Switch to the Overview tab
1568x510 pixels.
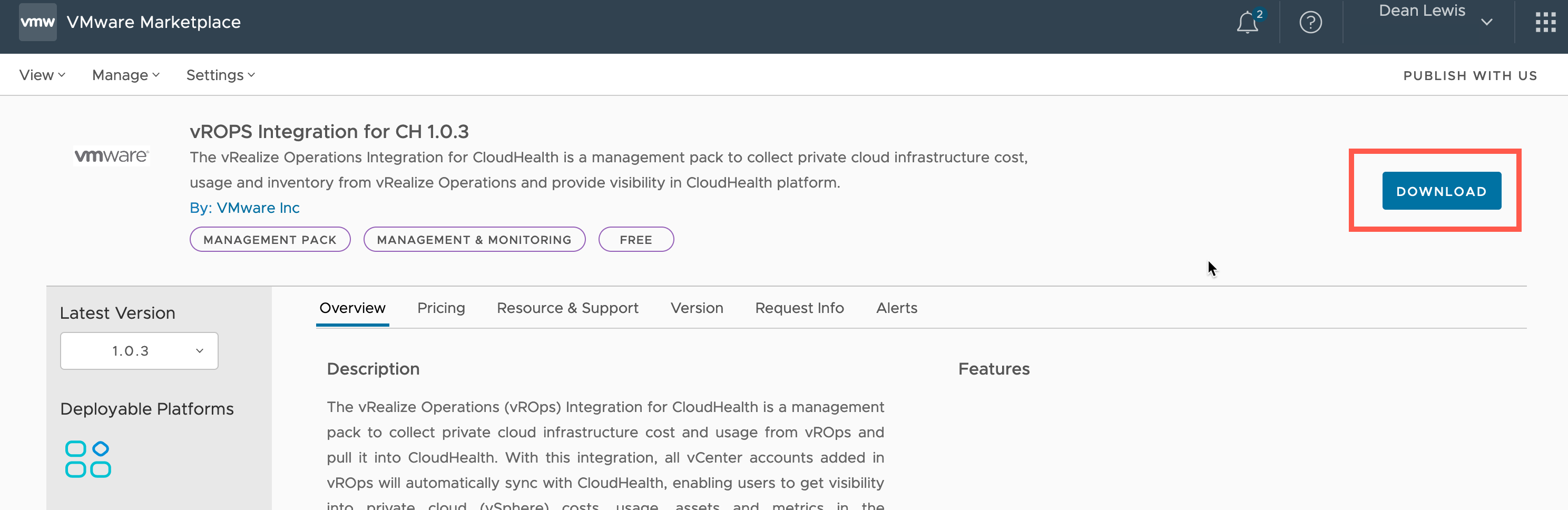coord(352,308)
